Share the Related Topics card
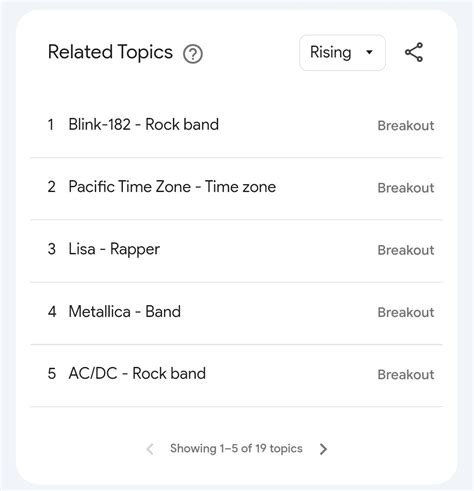The image size is (474, 491). [x=414, y=52]
